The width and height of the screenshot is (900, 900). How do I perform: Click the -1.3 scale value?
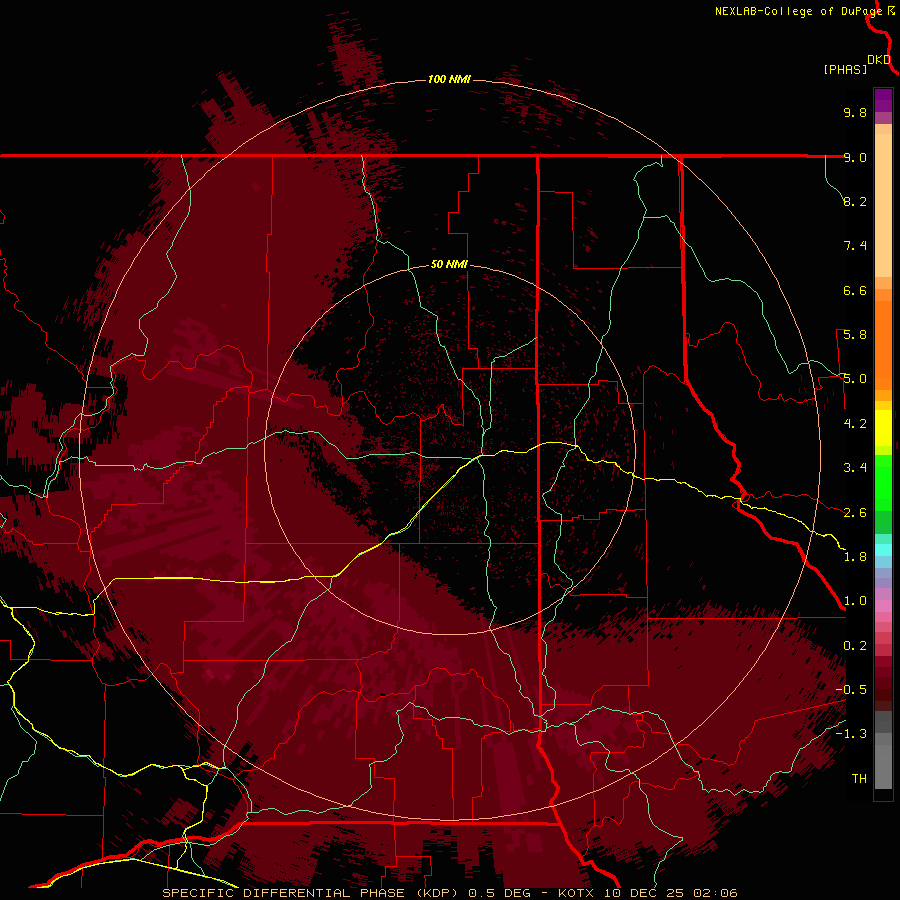[851, 734]
